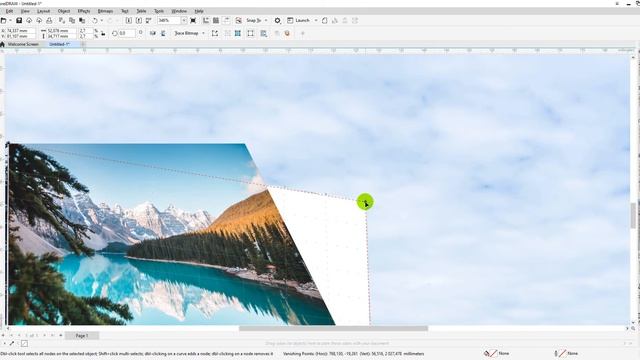Click the vertical scrollbar thumb
The height and width of the screenshot is (360, 640).
[x=633, y=216]
